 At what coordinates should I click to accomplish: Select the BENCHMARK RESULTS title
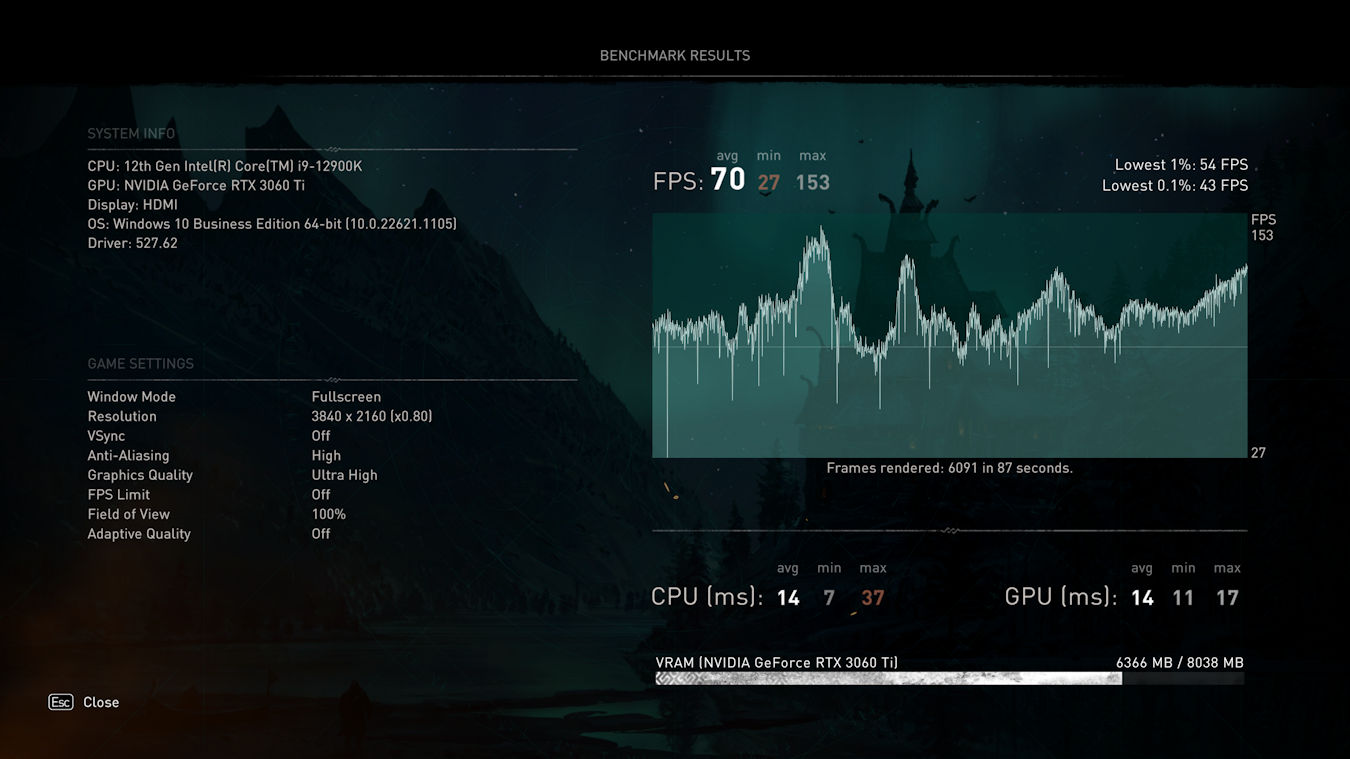(x=675, y=56)
